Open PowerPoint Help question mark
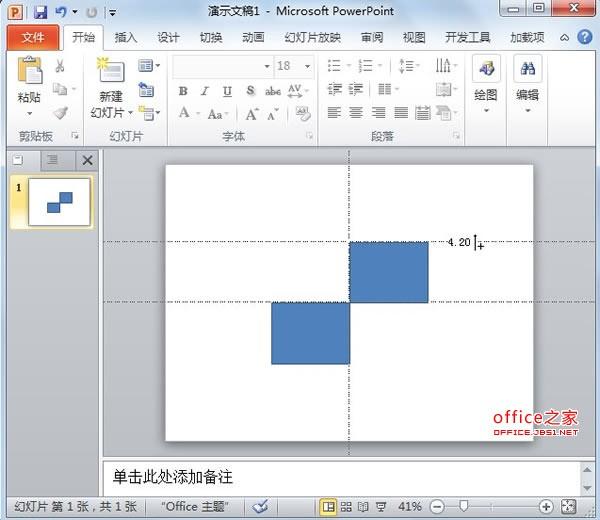Viewport: 600px width, 520px height. (585, 37)
